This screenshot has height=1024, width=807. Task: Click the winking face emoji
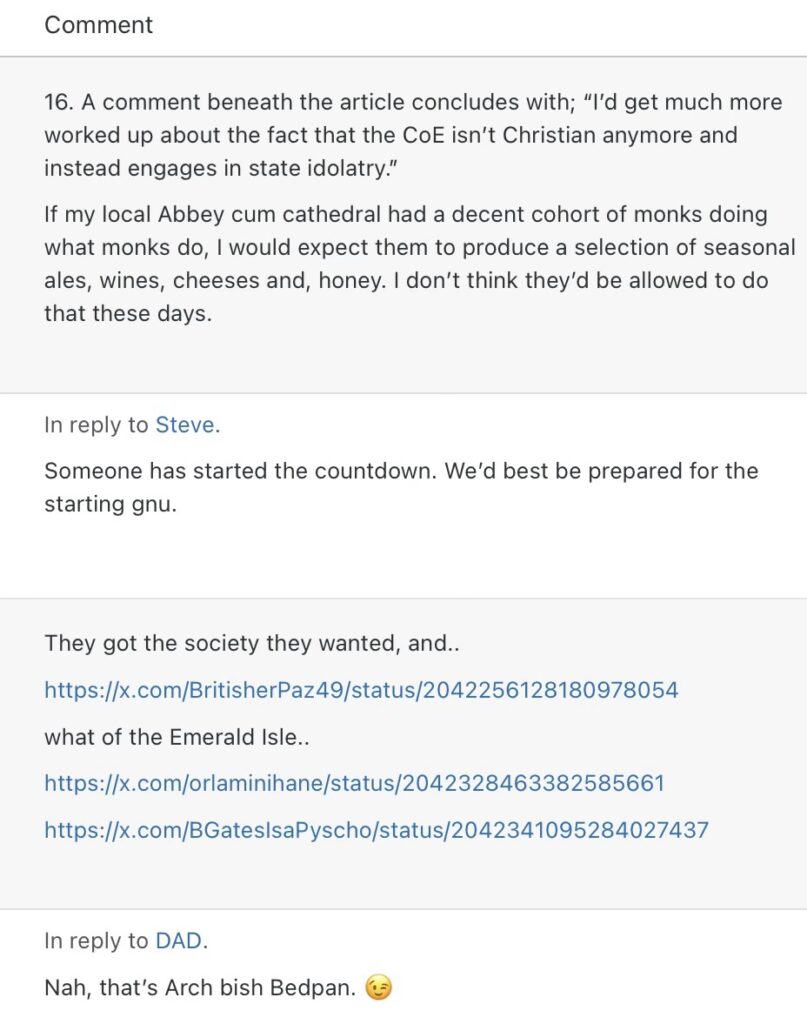(x=379, y=989)
